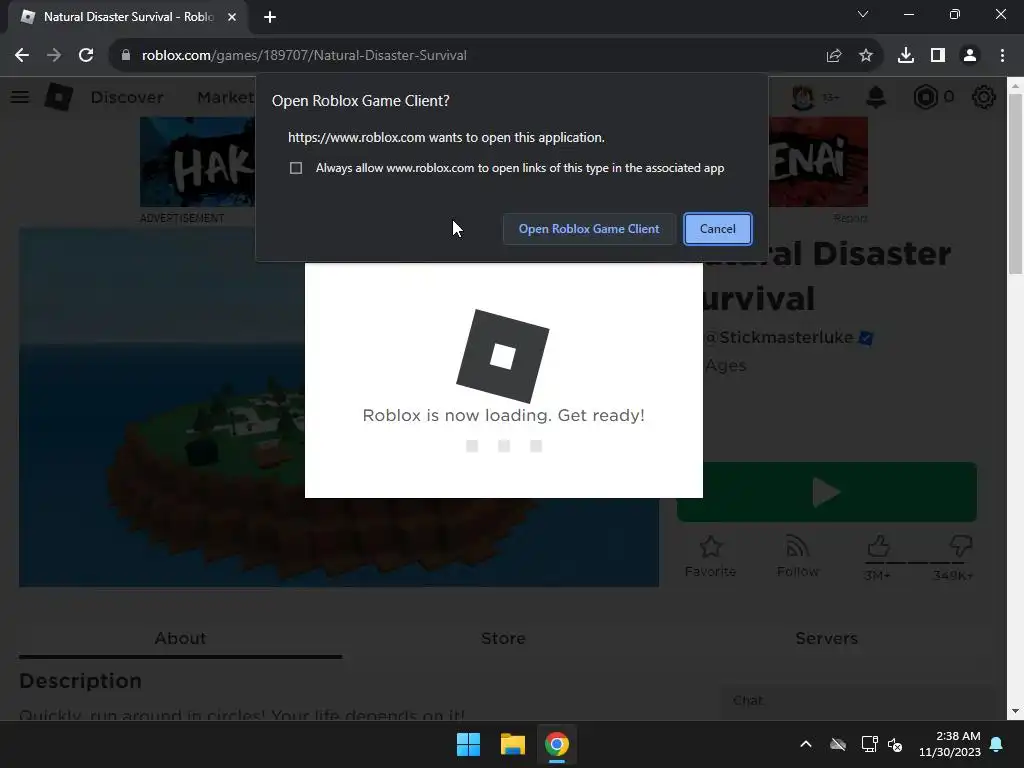Open Roblox notifications bell
The image size is (1024, 768).
coord(876,97)
